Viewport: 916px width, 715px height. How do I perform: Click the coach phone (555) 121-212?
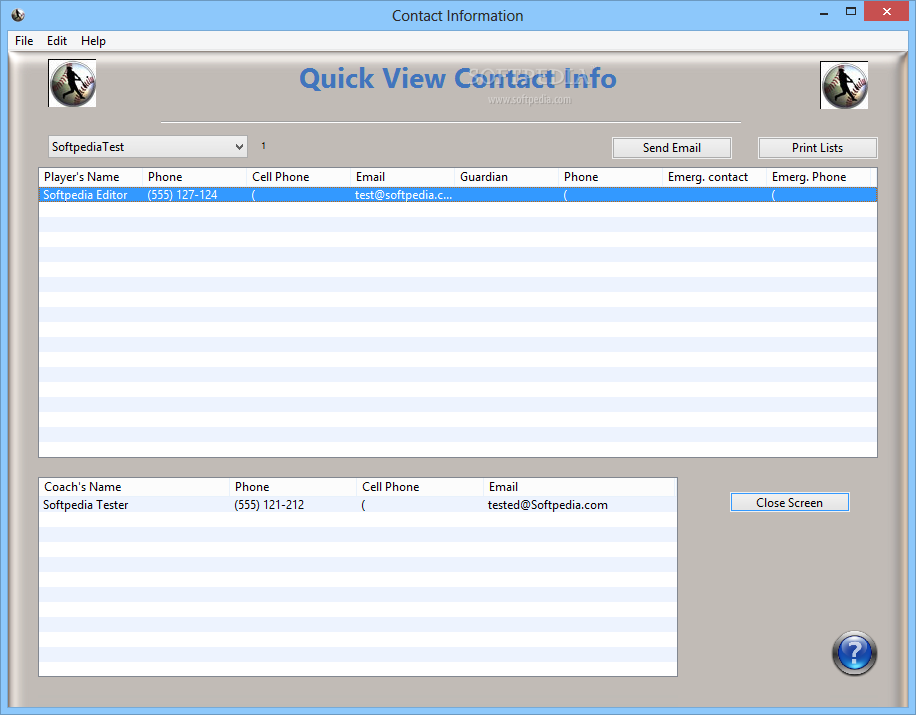point(269,505)
